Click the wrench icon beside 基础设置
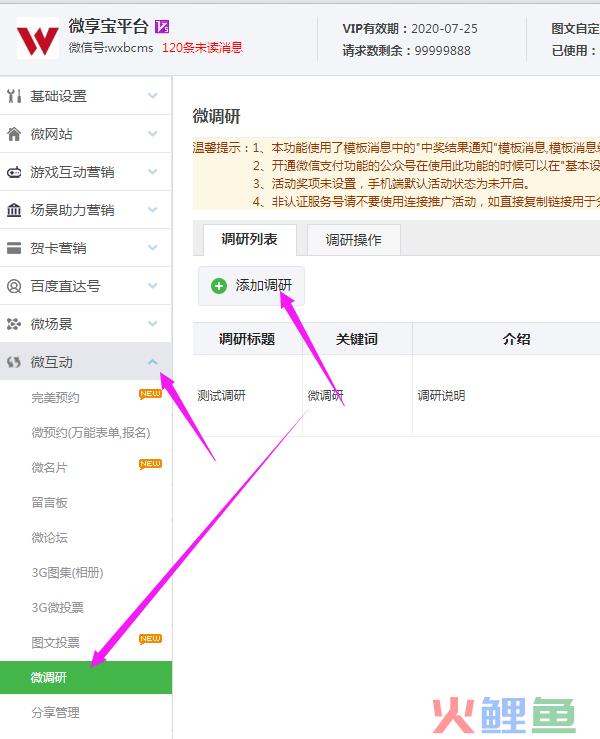Viewport: 600px width, 739px height. 14,96
